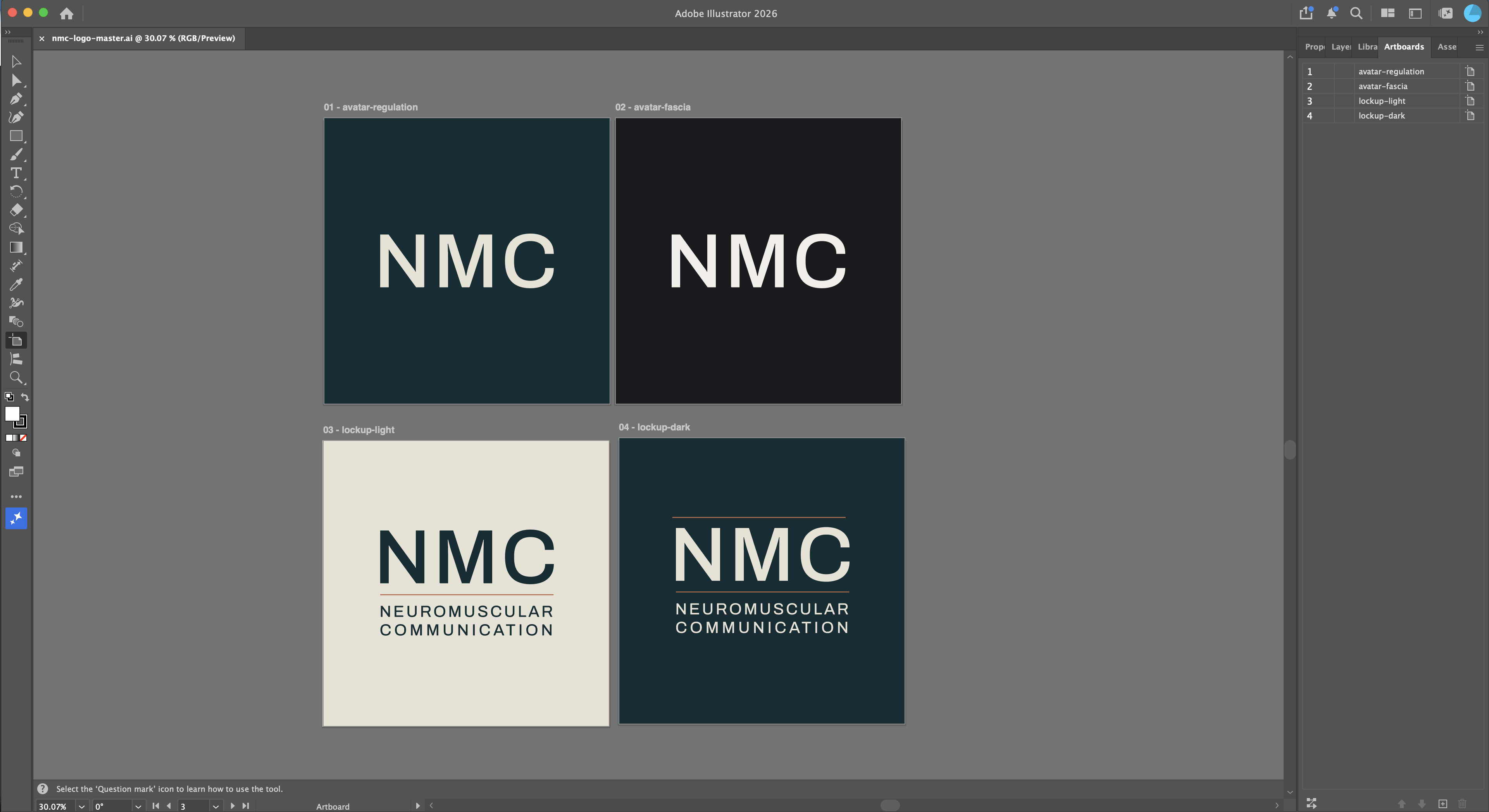Go to the Home screen
The image size is (1489, 812).
pos(67,13)
